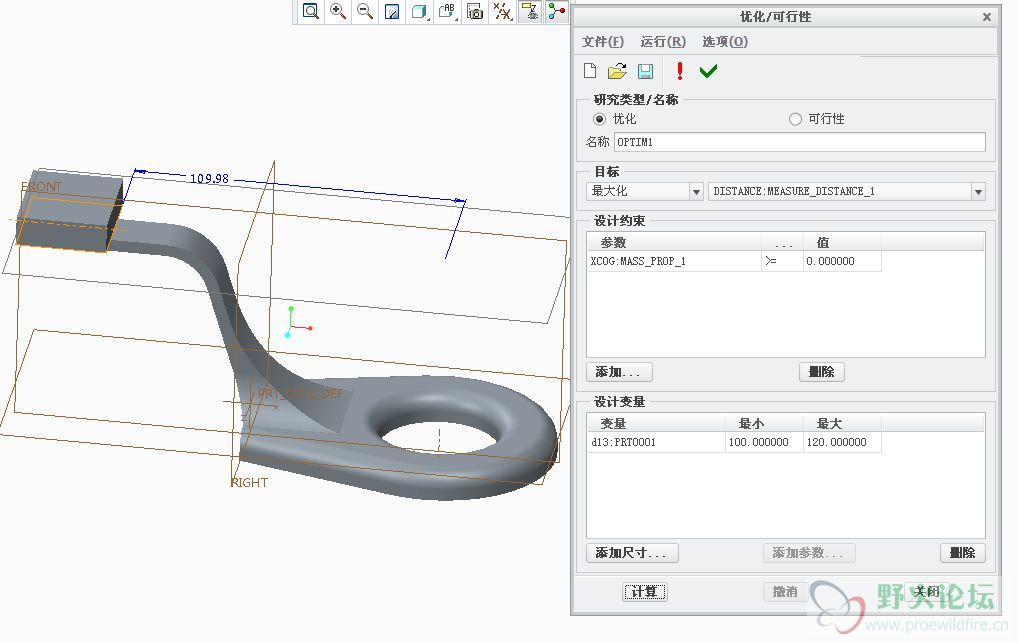Close the 优化/可行性 dialog with X
Viewport: 1018px width, 643px height.
(987, 17)
